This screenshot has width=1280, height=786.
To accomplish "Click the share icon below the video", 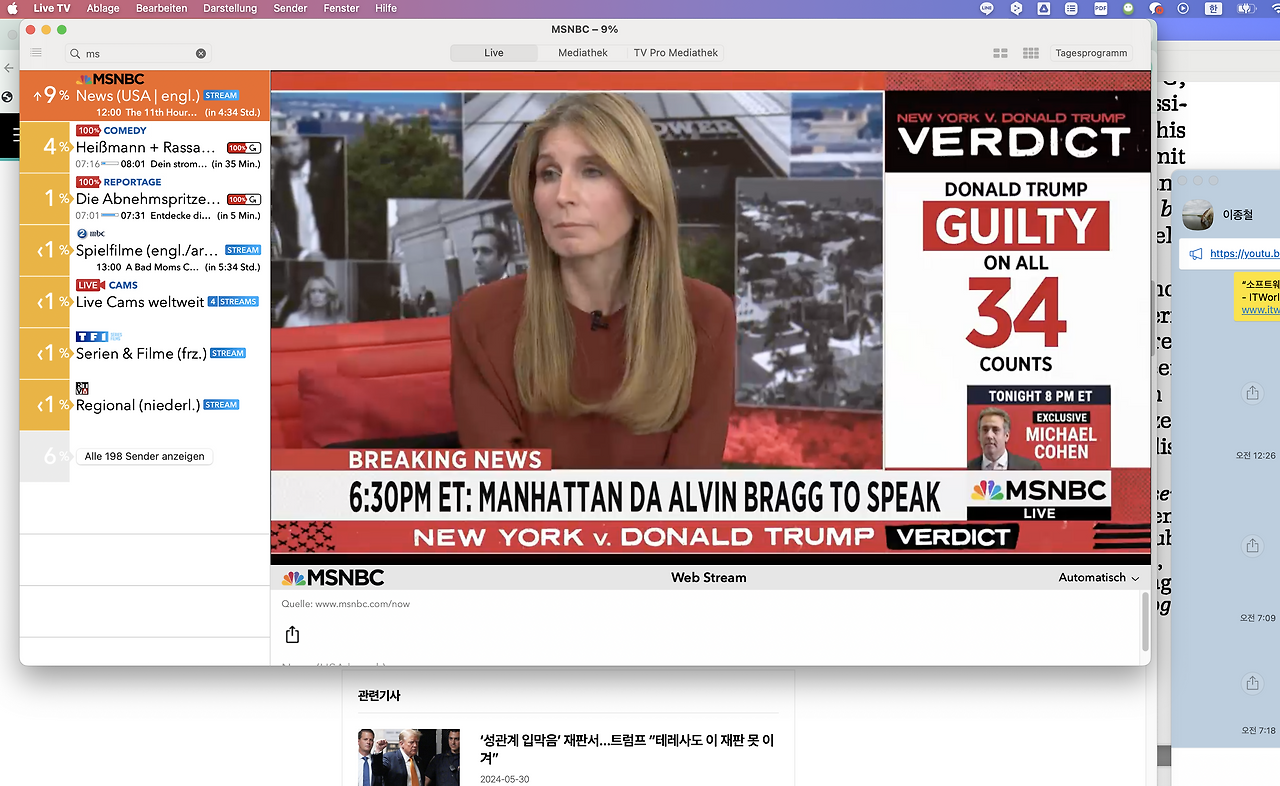I will [x=292, y=635].
